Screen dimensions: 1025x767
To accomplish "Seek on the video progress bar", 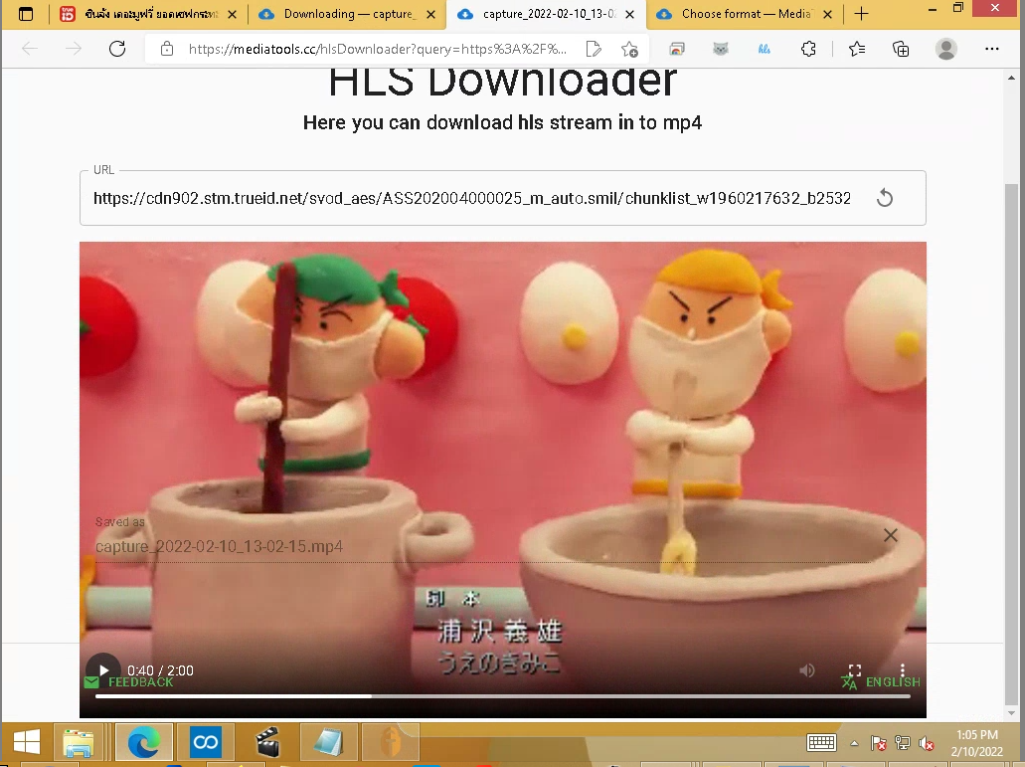I will (x=502, y=696).
